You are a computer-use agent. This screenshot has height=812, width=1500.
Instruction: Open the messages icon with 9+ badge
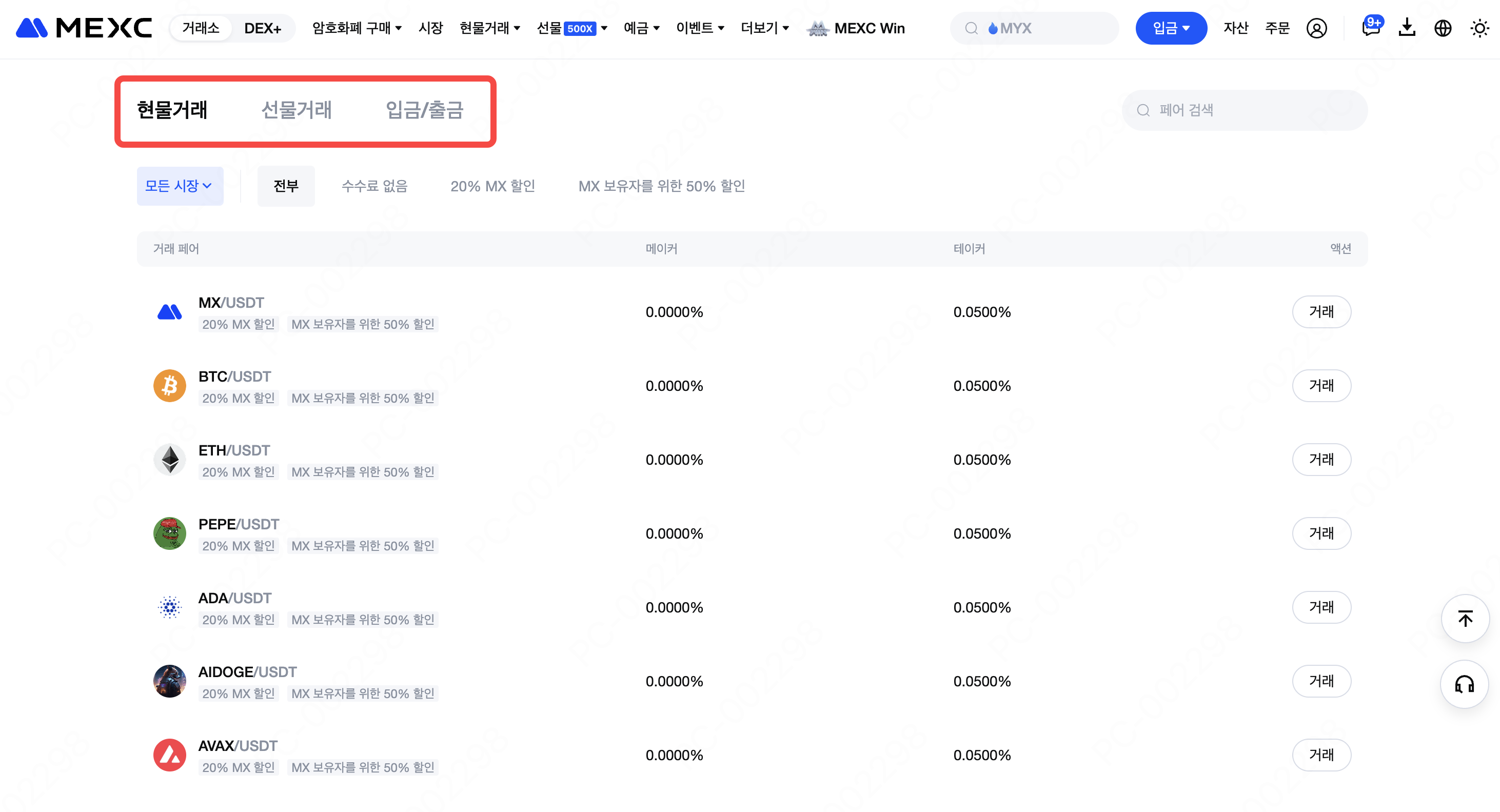coord(1371,27)
